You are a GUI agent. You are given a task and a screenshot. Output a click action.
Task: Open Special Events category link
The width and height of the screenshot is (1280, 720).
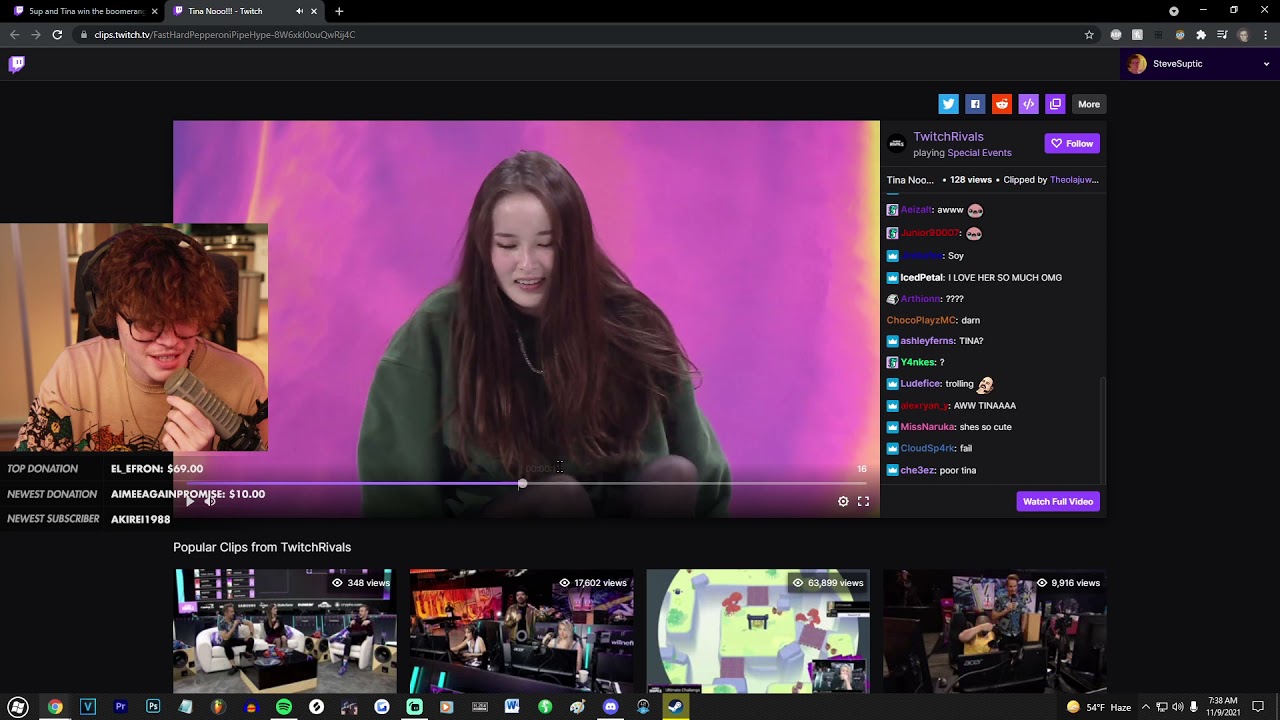[x=979, y=153]
